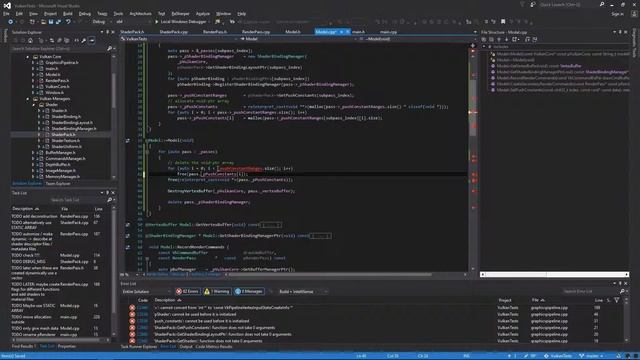This screenshot has height=360, width=640.
Task: Click the notifications flag icon in title bar
Action: click(522, 4)
